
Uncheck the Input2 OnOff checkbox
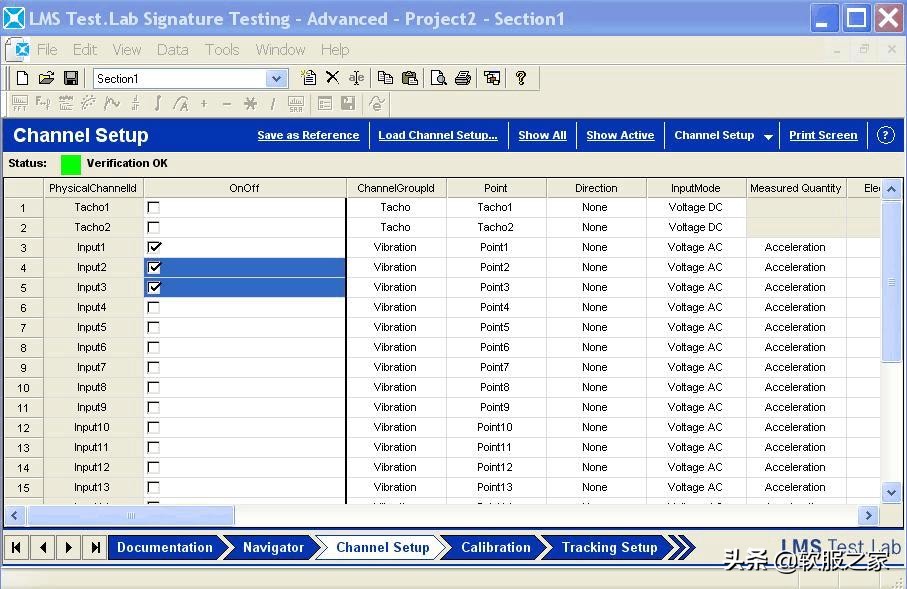[154, 267]
